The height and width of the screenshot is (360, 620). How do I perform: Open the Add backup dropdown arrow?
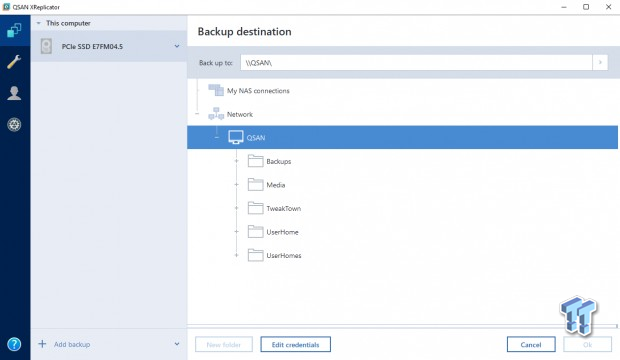coord(177,344)
